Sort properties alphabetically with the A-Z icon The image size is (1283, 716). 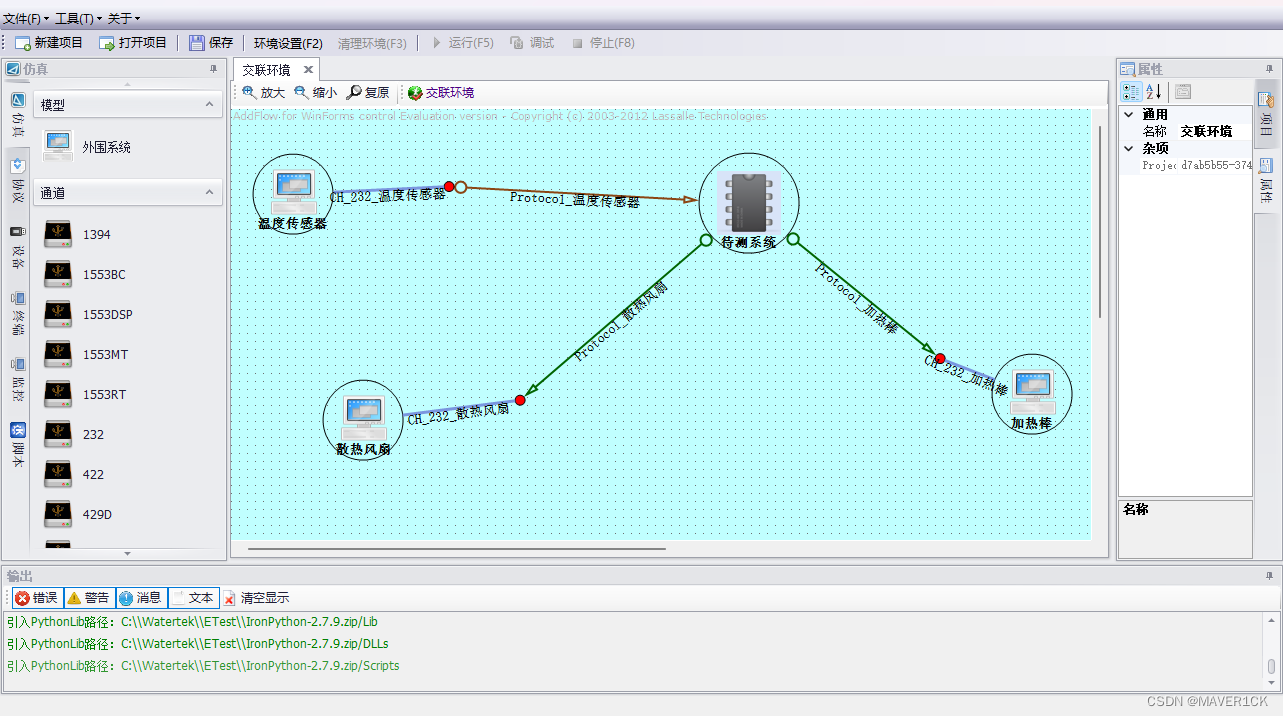coord(1153,92)
